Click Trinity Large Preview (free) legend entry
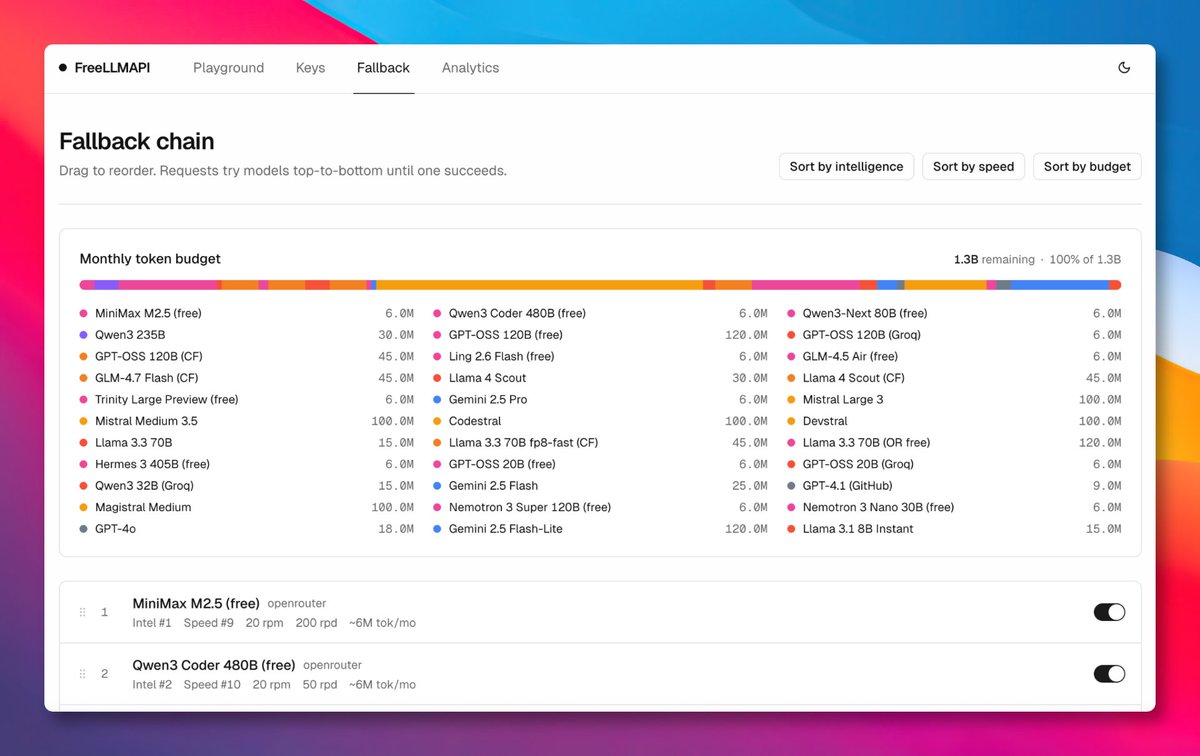This screenshot has width=1200, height=756. pyautogui.click(x=167, y=400)
